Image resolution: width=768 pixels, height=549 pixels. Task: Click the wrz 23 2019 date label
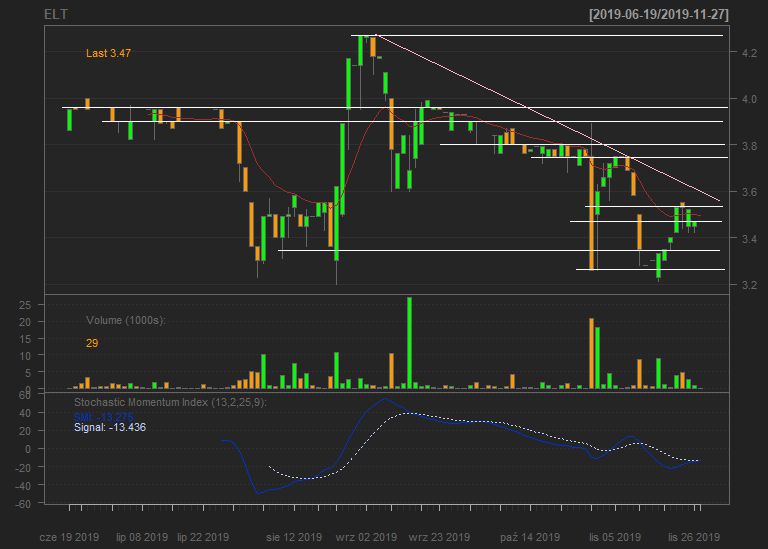tap(439, 537)
